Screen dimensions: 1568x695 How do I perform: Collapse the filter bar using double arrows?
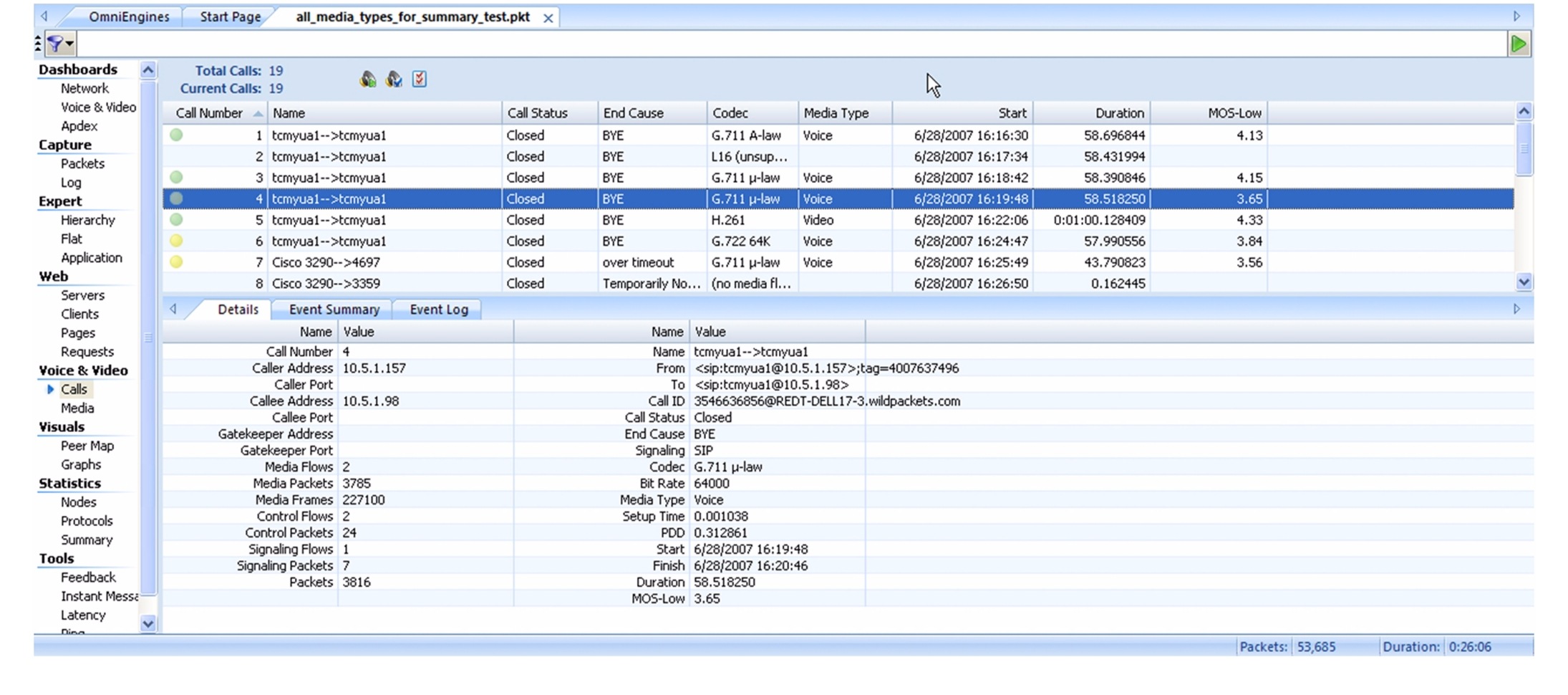(x=38, y=44)
